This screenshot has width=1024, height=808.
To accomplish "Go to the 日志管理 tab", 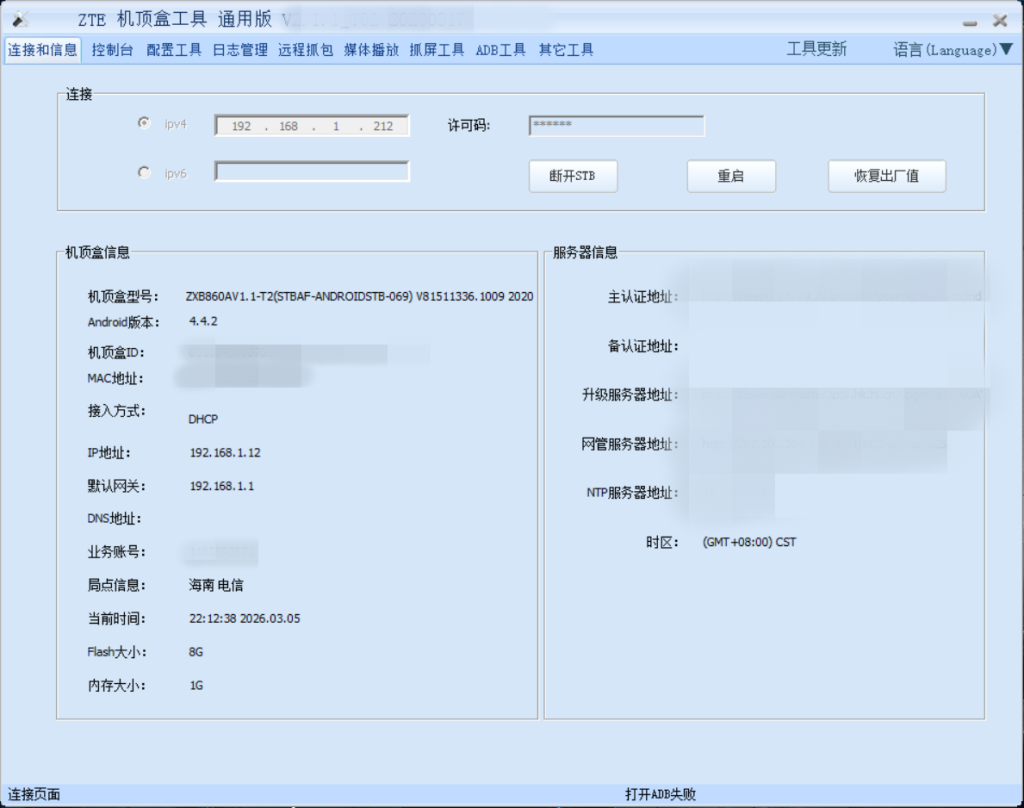I will (x=240, y=50).
